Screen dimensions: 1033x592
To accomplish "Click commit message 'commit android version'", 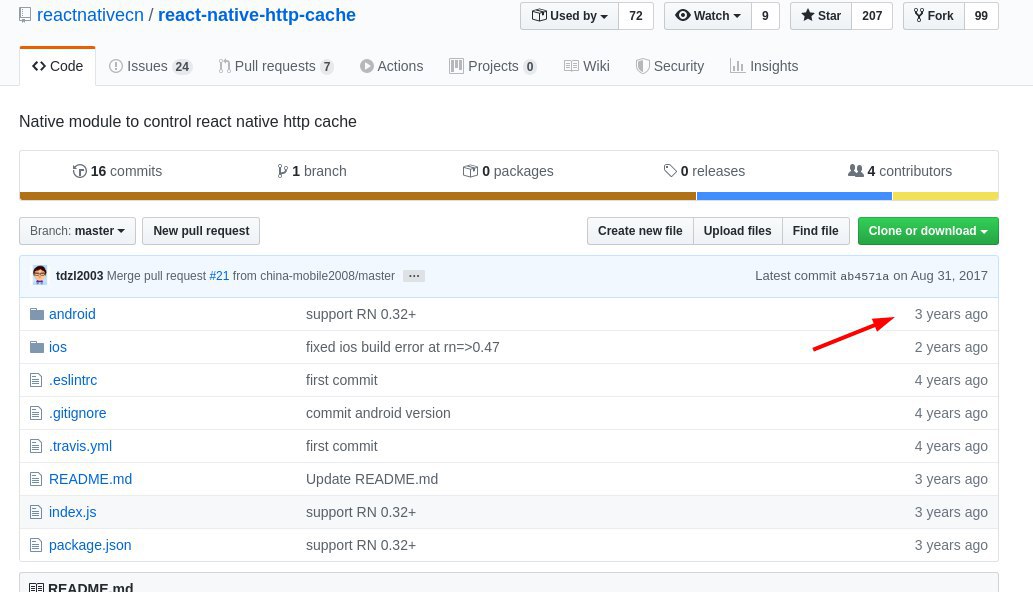I will 378,413.
